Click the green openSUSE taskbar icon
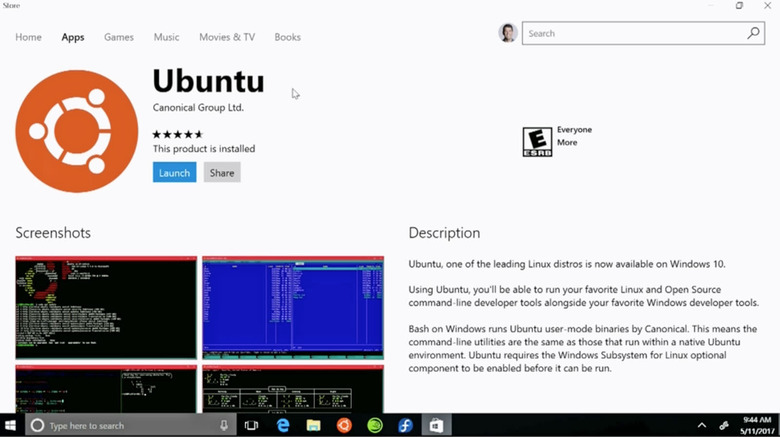Viewport: 780px width, 437px height. pos(375,425)
